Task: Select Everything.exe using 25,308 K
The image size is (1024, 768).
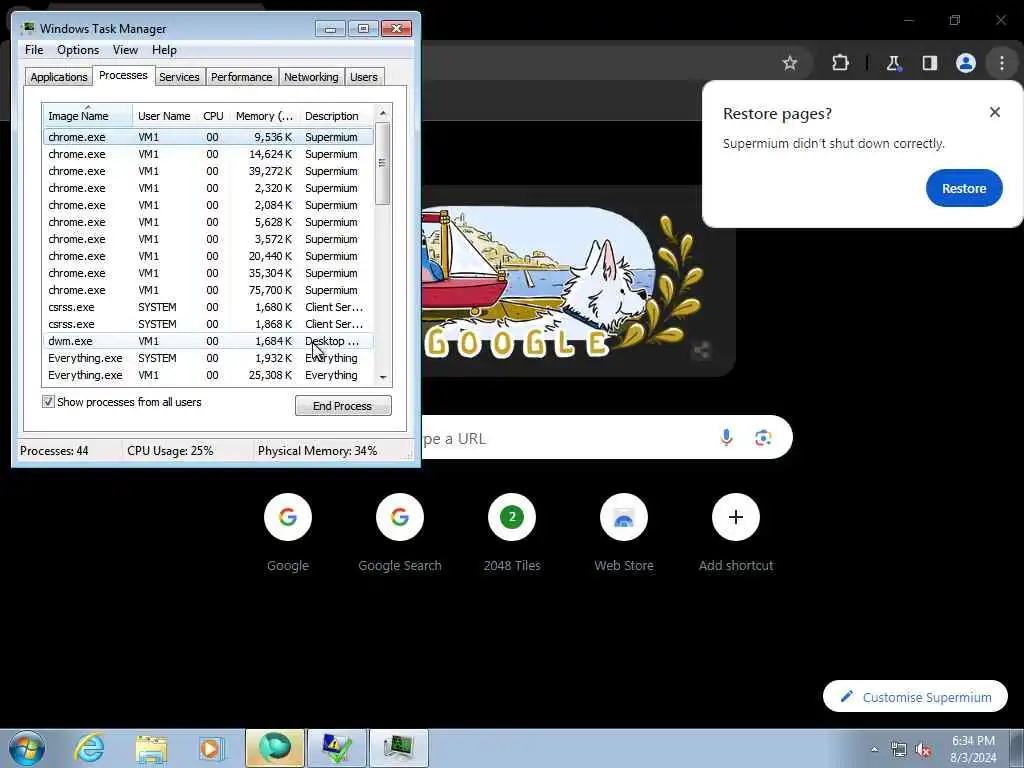Action: [x=208, y=375]
